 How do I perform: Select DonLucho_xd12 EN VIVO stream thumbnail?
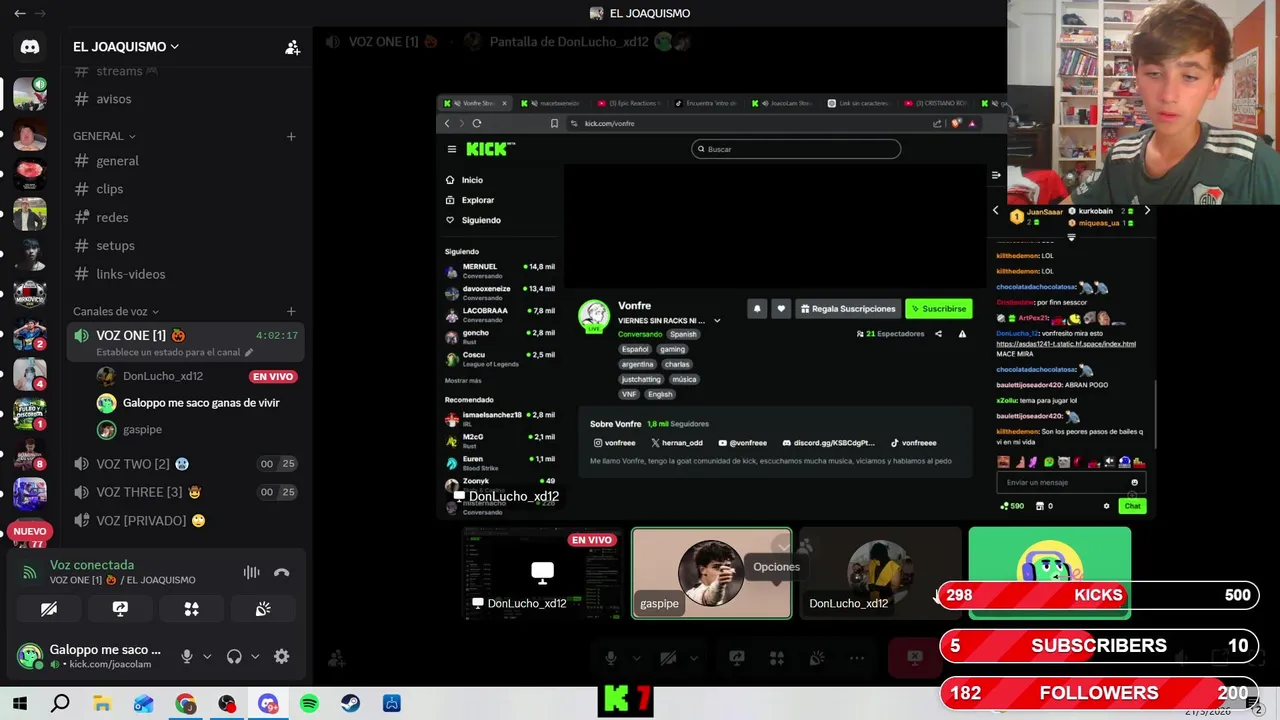pos(542,573)
